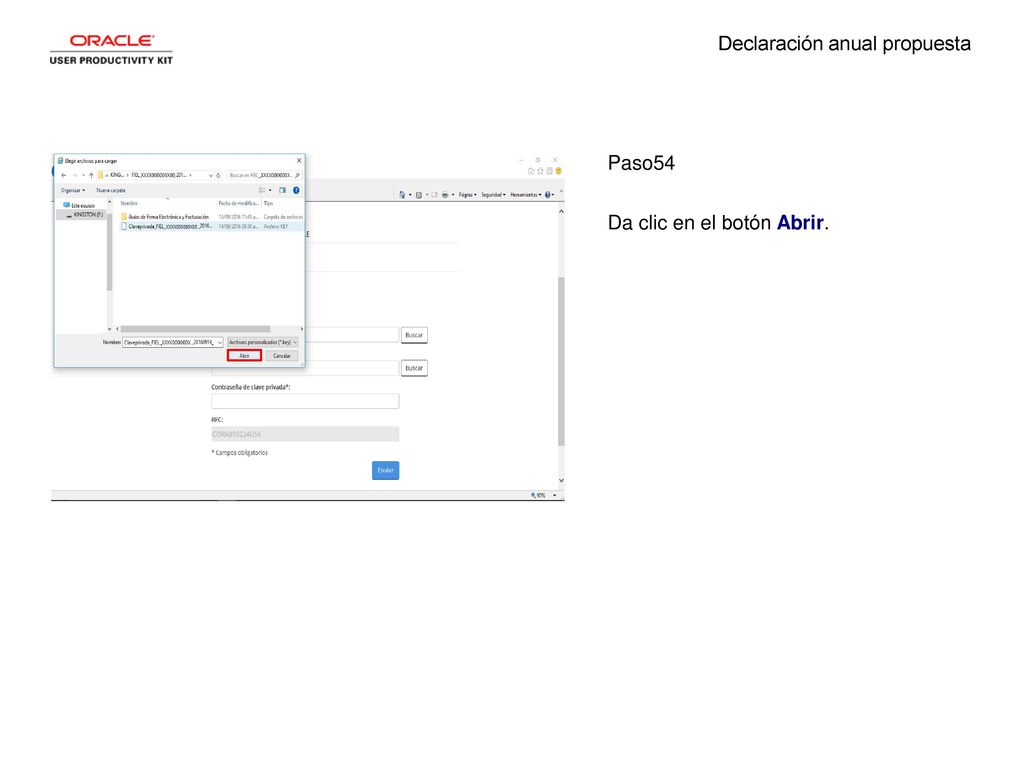Image resolution: width=1024 pixels, height=768 pixels.
Task: Open browser settings gear icon
Action: tap(549, 171)
